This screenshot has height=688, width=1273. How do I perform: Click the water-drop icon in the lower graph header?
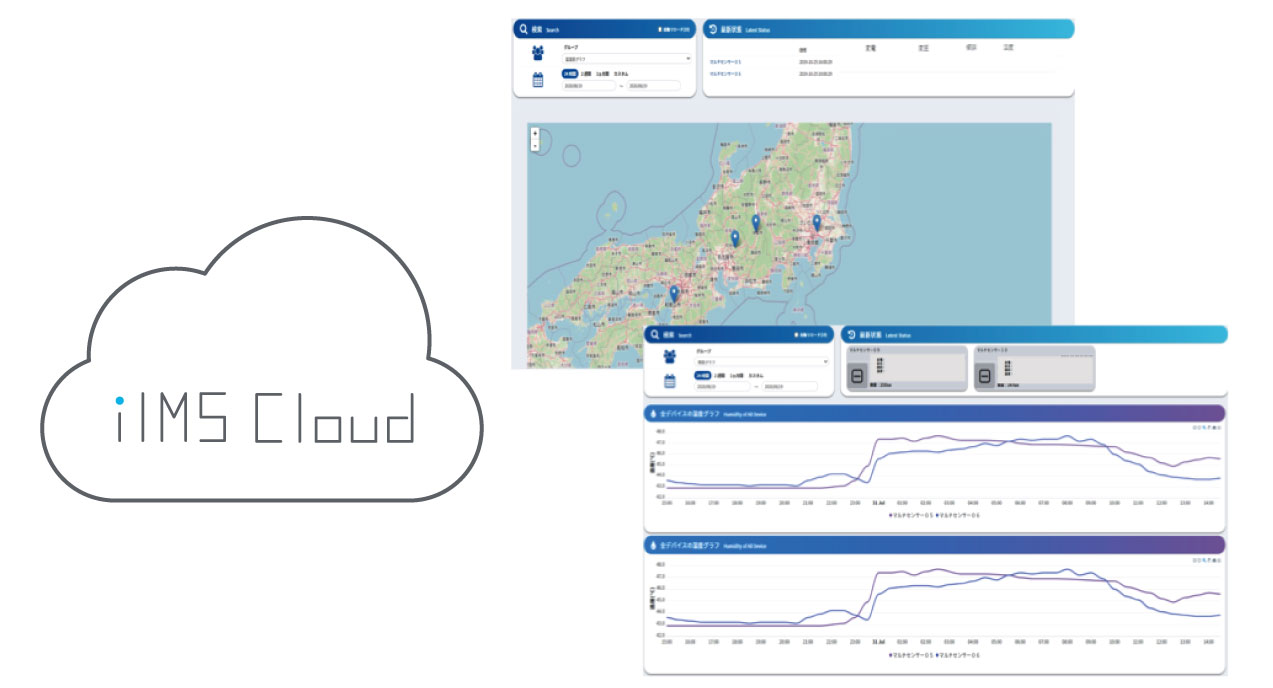pos(653,546)
